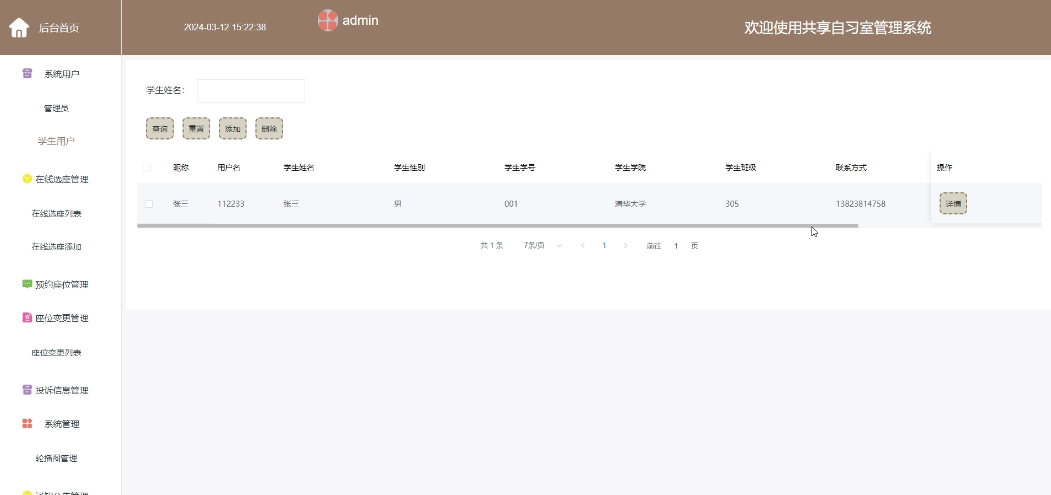Image resolution: width=1051 pixels, height=495 pixels.
Task: Expand the 系统用户 menu group
Action: pos(60,74)
